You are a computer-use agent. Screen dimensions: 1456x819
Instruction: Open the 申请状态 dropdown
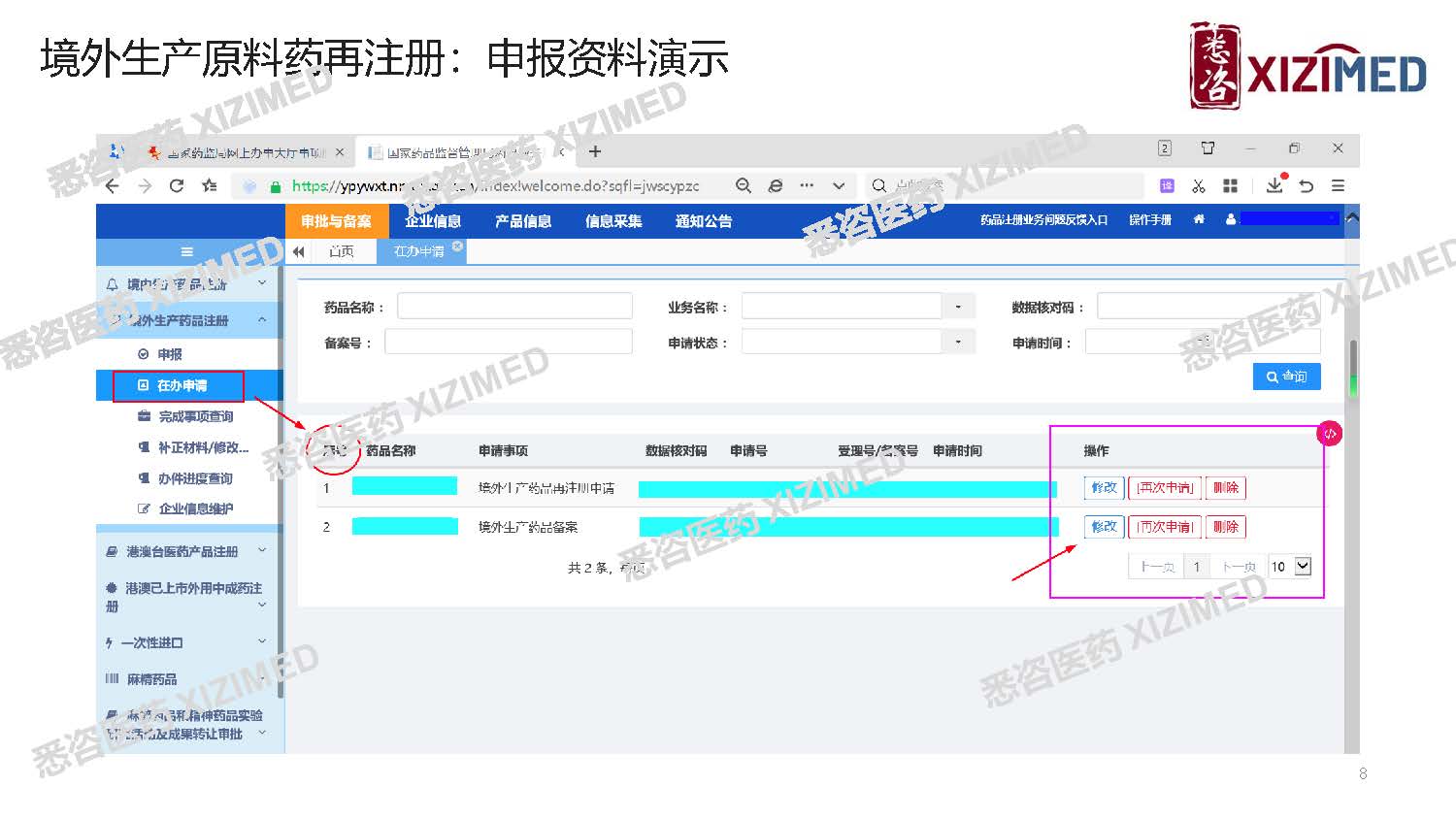[958, 342]
